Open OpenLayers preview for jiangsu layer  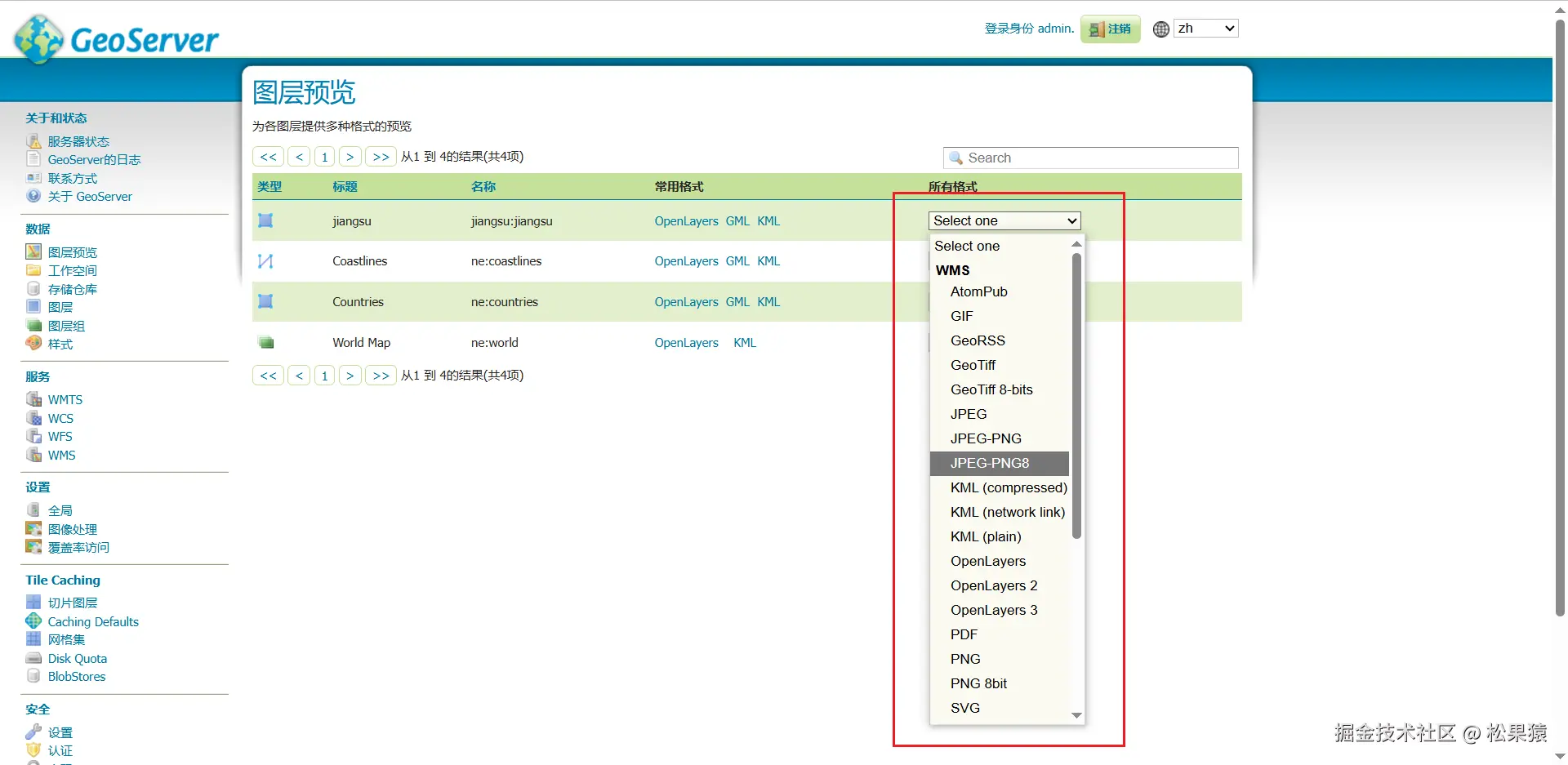pos(686,221)
